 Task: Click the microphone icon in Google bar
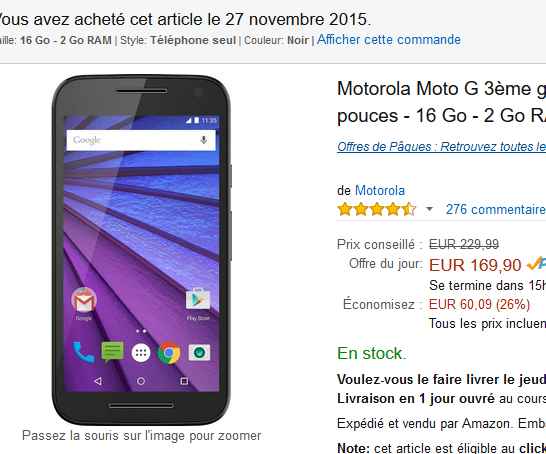[204, 140]
